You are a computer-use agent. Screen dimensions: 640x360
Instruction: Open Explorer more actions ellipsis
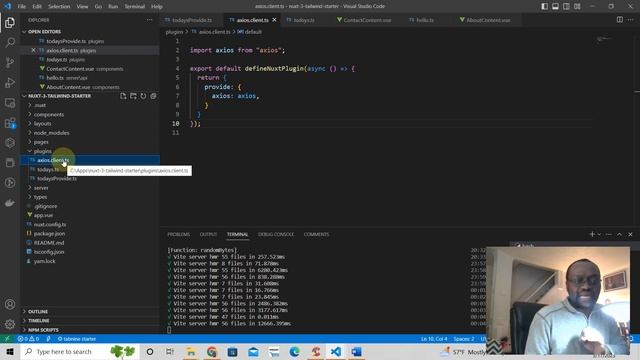(150, 20)
